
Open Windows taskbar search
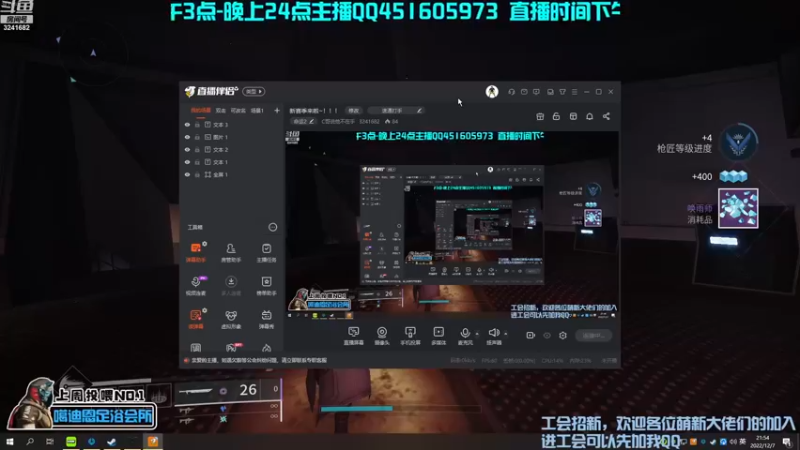click(30, 441)
